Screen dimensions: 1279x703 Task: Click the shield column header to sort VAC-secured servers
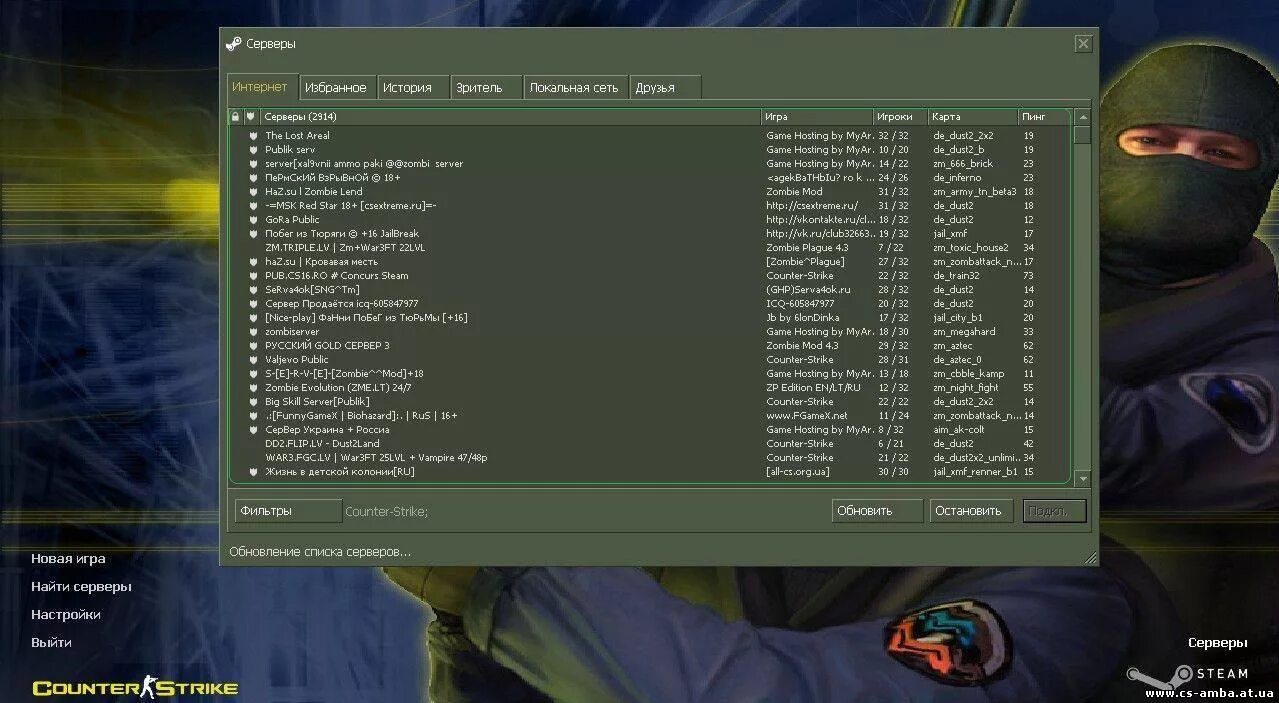point(253,116)
